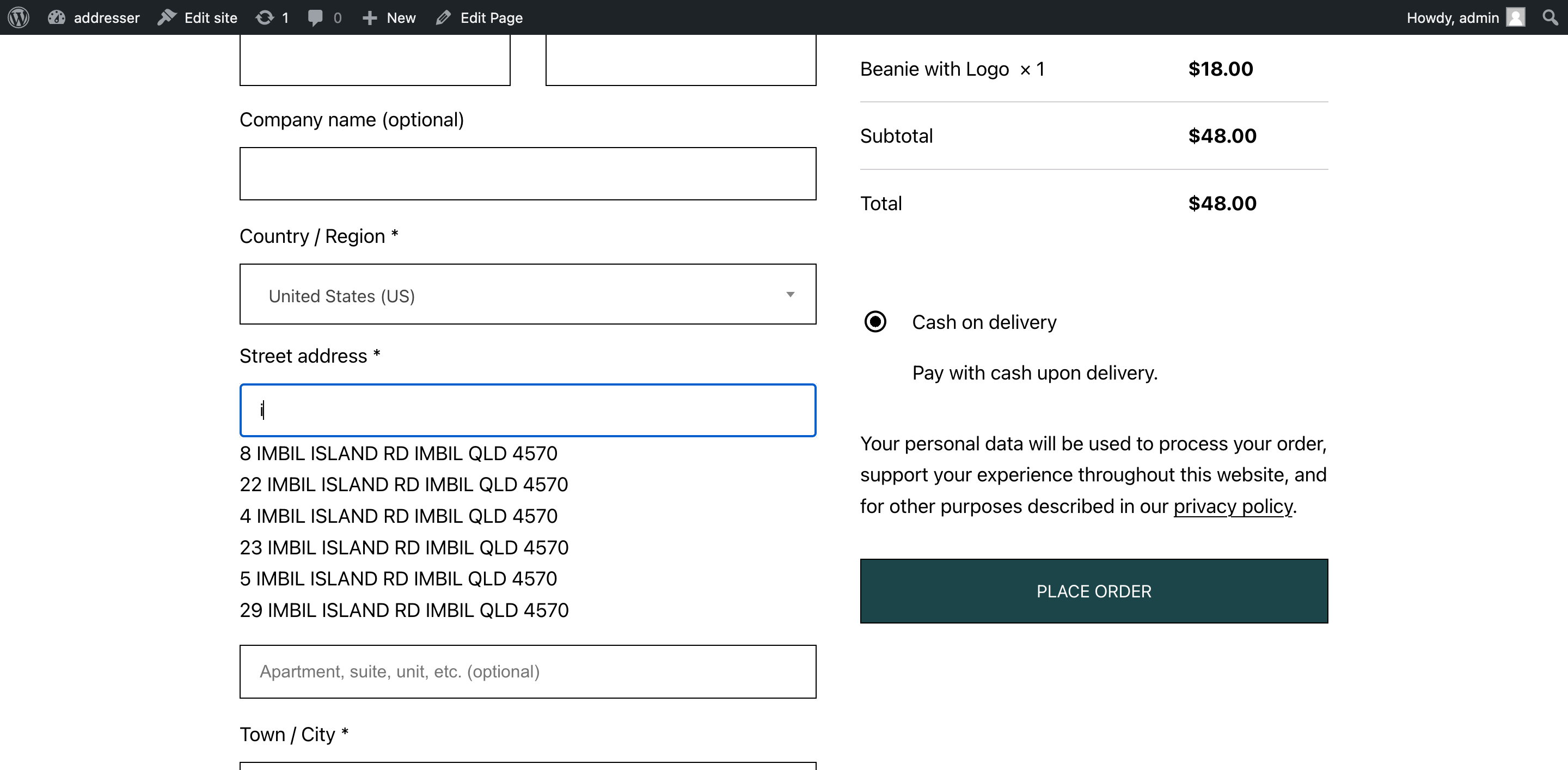This screenshot has height=770, width=1568.
Task: Focus the Company name input field
Action: (528, 174)
